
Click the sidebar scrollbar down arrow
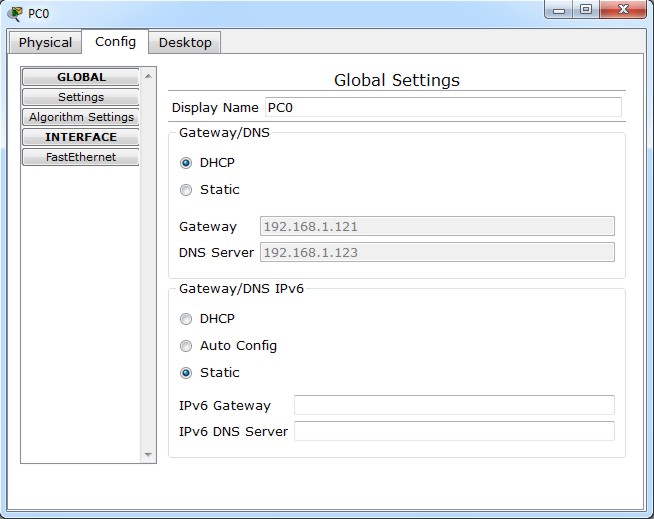tap(148, 454)
